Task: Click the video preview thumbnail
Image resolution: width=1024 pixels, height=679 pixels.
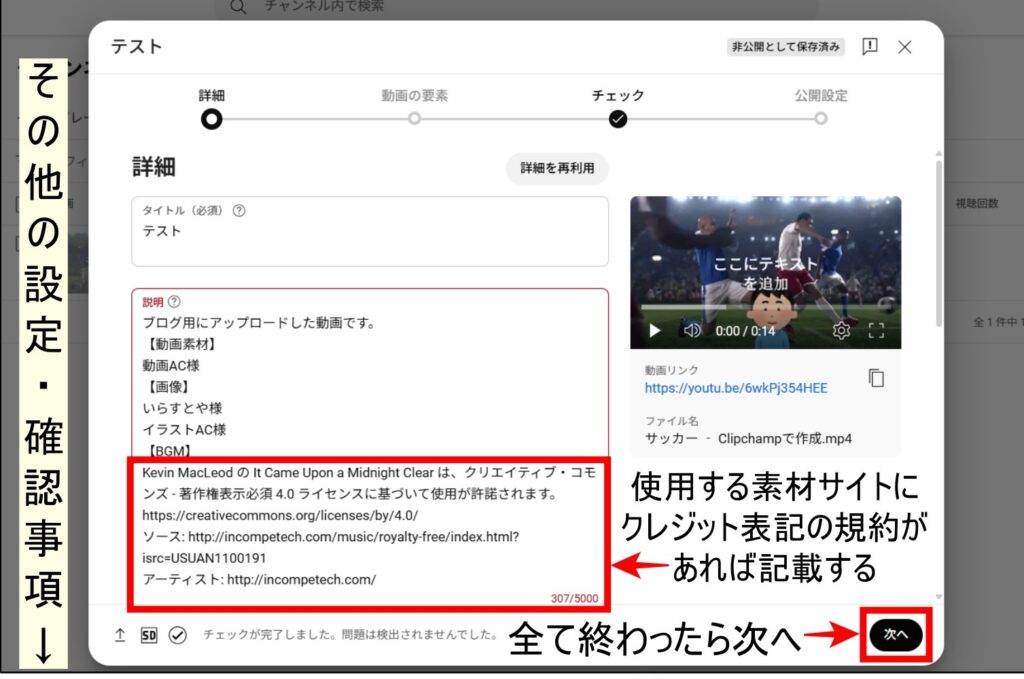Action: coord(765,272)
